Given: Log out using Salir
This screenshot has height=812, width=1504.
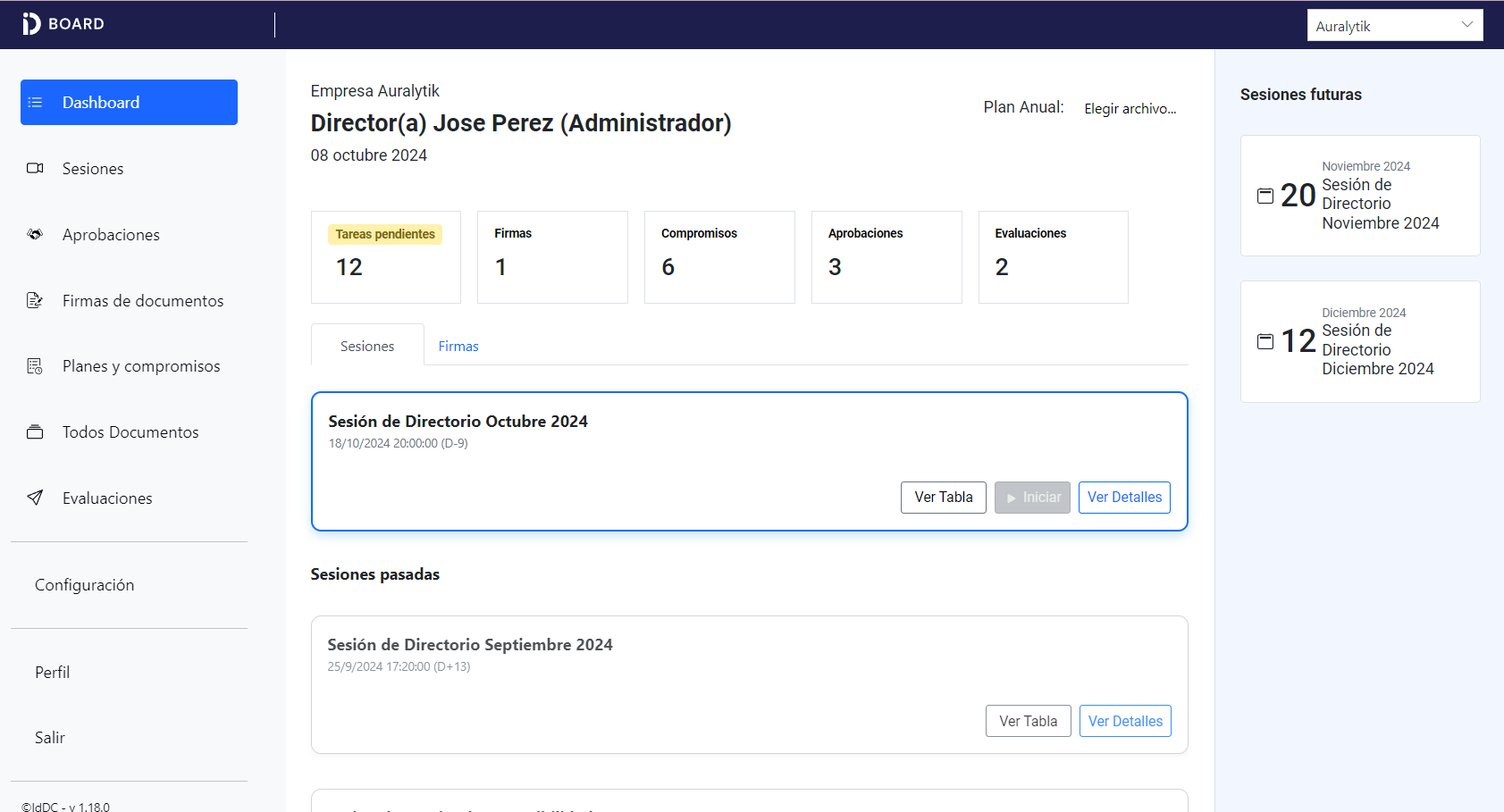Looking at the screenshot, I should [50, 738].
